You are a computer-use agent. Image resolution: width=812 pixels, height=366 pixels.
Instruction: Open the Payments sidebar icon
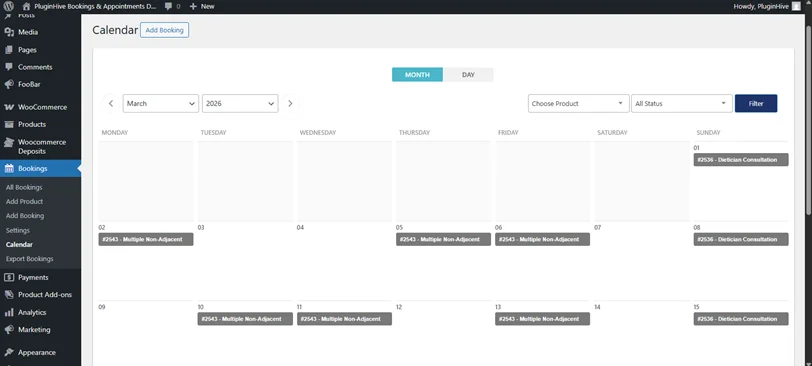(x=9, y=277)
